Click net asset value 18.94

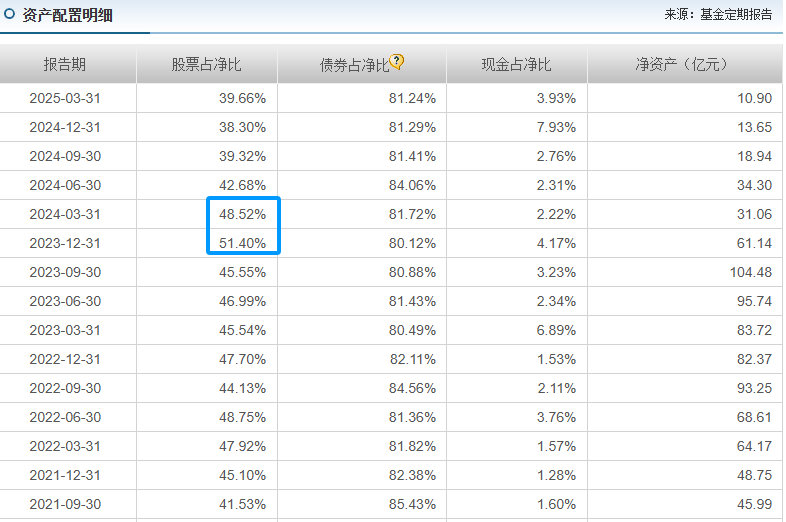(754, 156)
